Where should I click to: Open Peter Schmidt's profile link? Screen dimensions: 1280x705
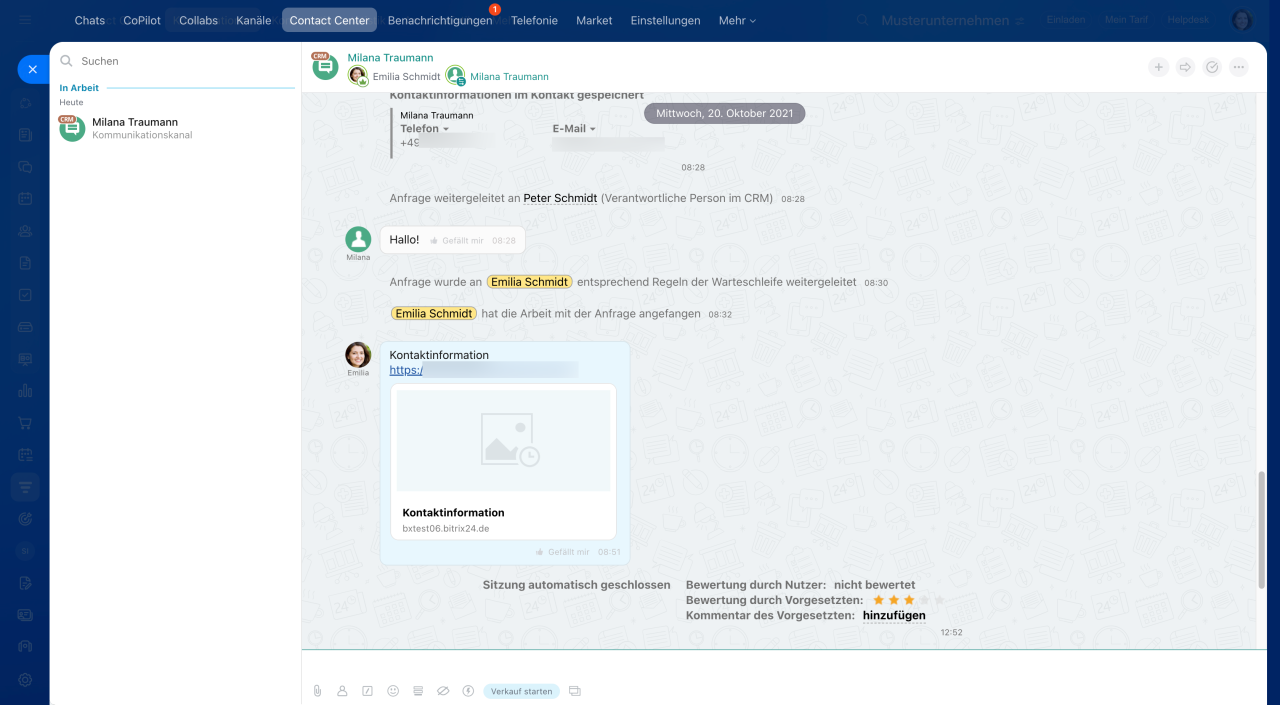pyautogui.click(x=560, y=198)
